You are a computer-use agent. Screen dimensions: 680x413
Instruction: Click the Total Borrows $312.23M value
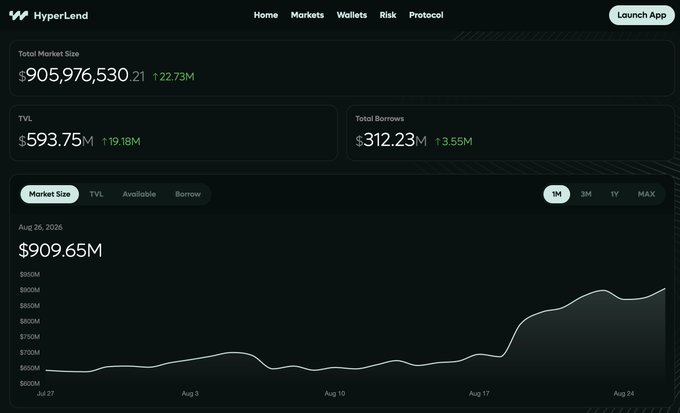(391, 140)
